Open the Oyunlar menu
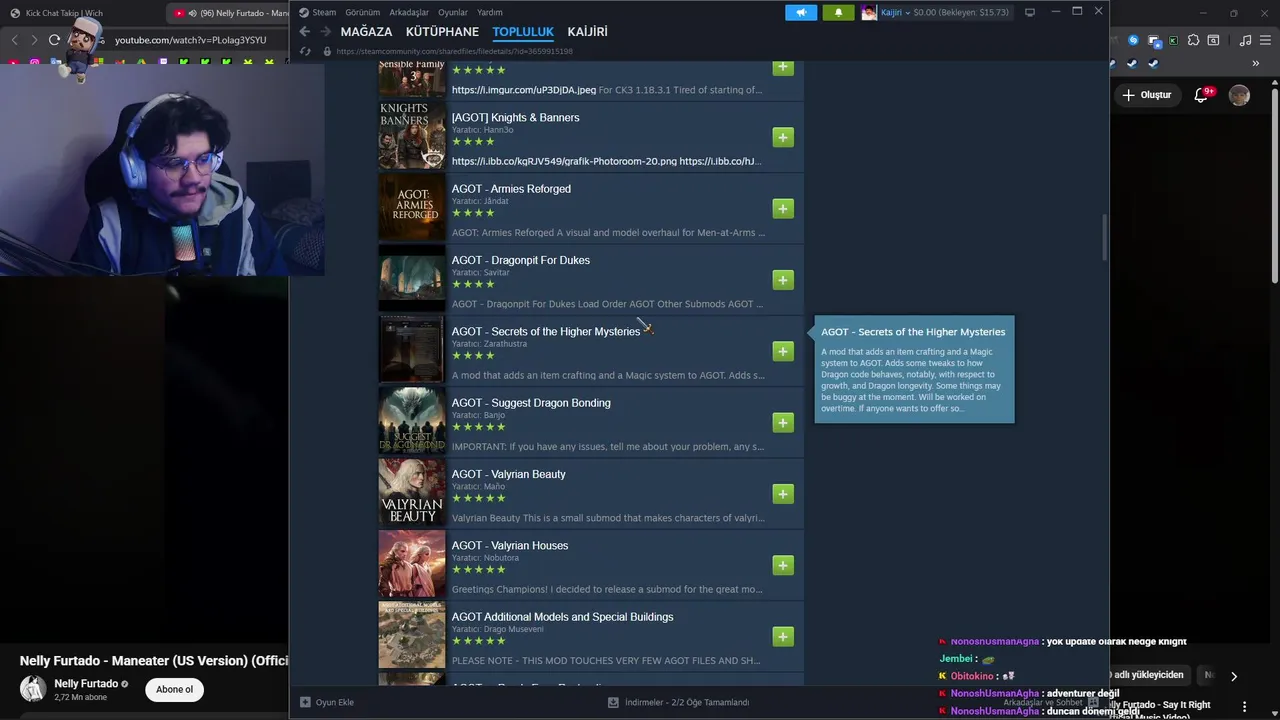This screenshot has height=720, width=1280. pos(453,12)
